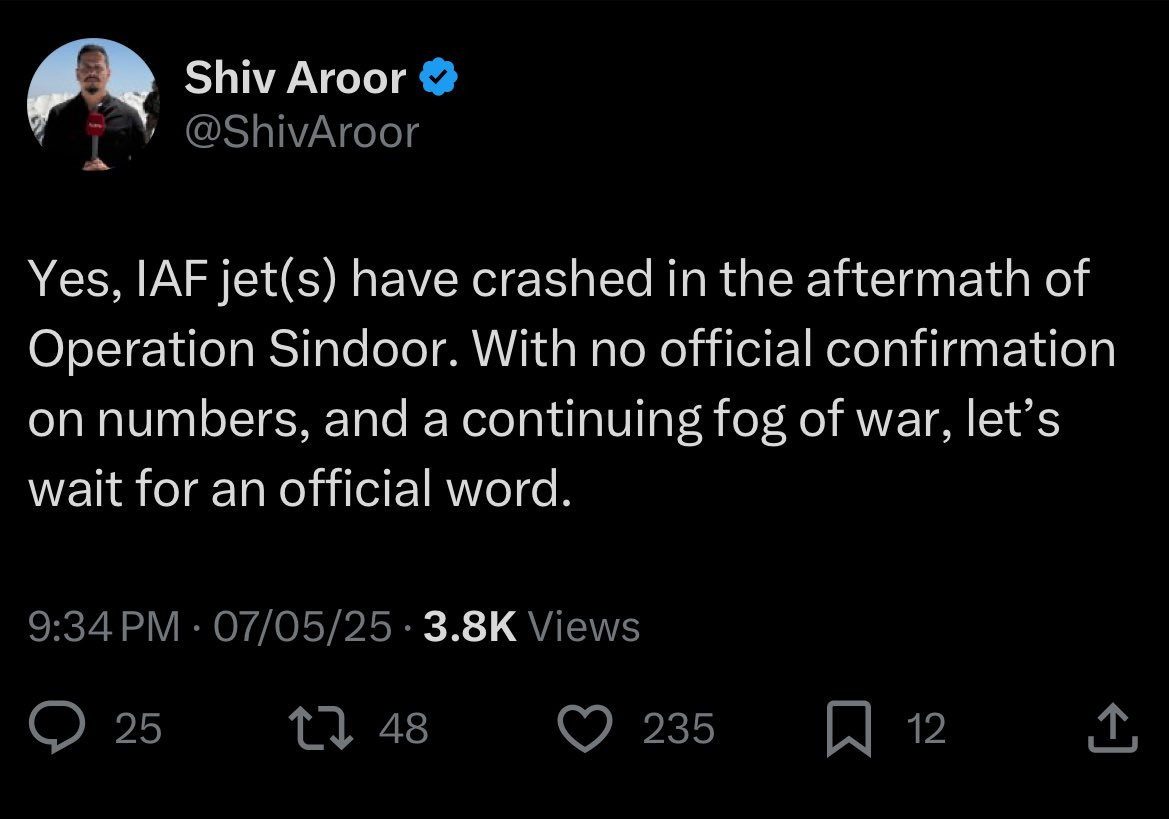Bookmark this tweet using the bookmark icon

851,728
